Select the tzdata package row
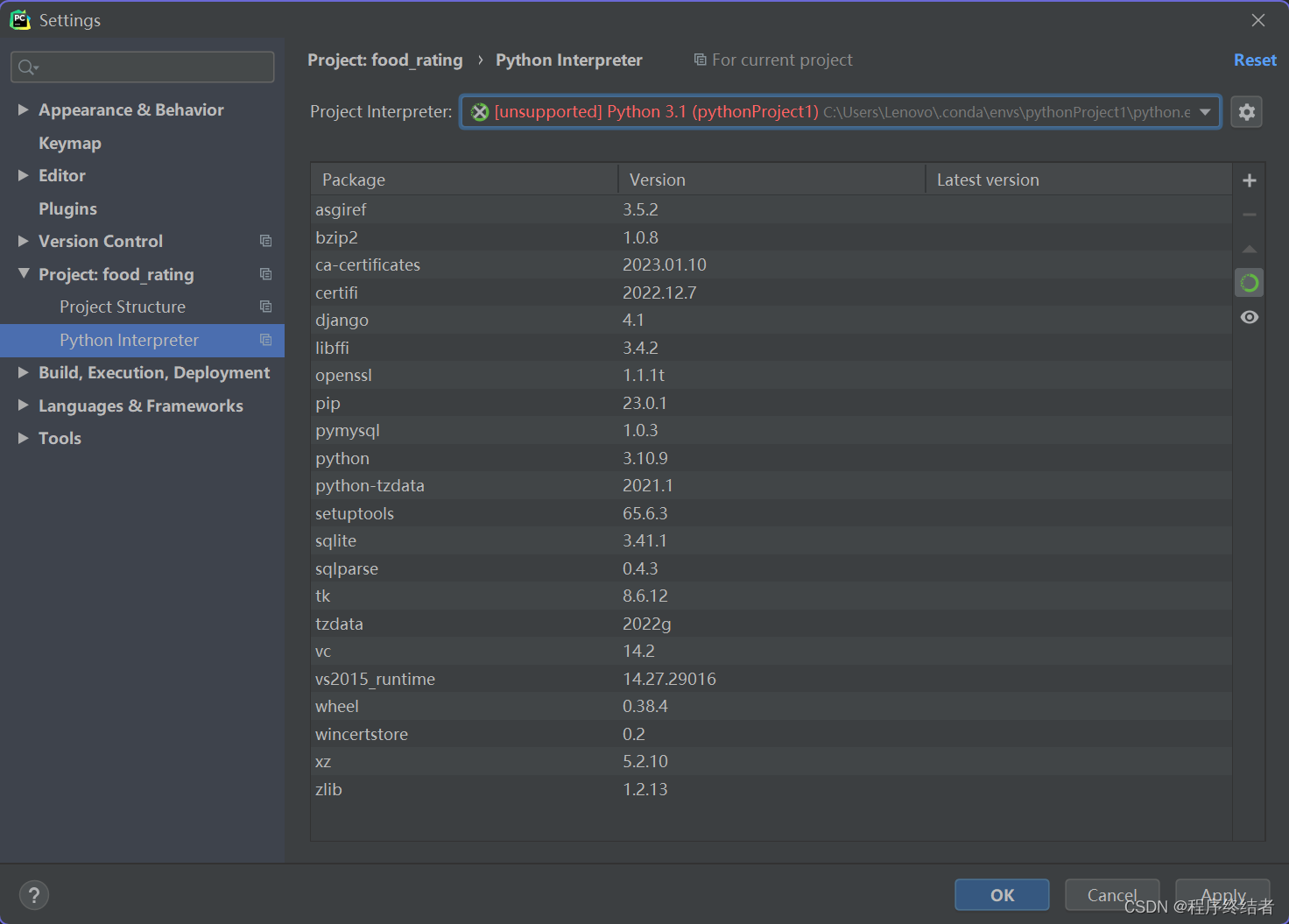The image size is (1289, 924). pos(771,624)
